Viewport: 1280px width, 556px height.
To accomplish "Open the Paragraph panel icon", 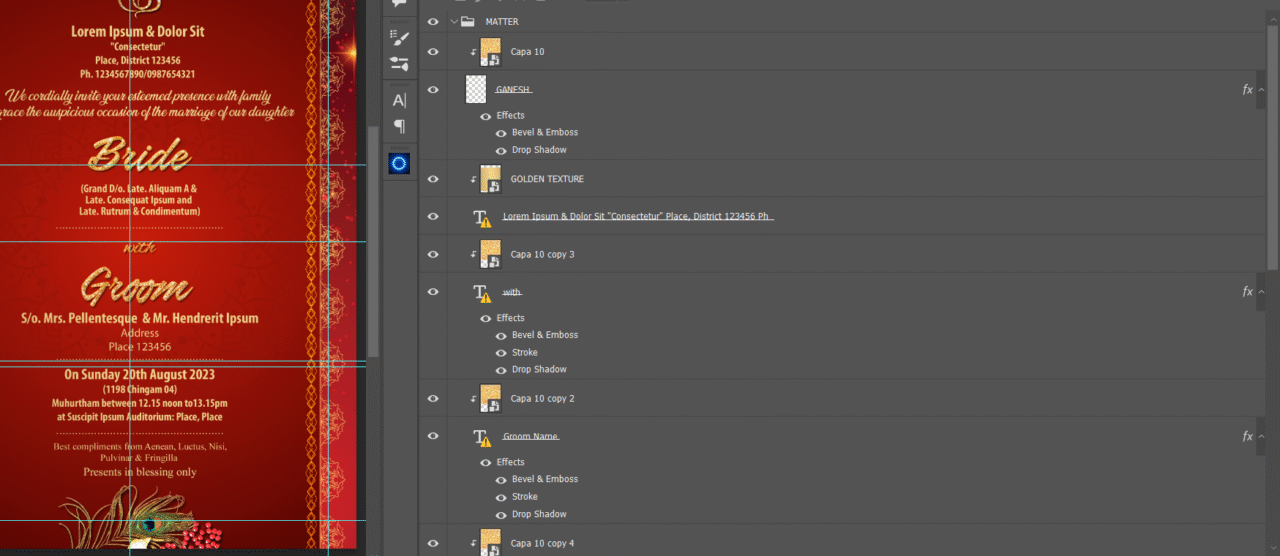I will pyautogui.click(x=399, y=126).
